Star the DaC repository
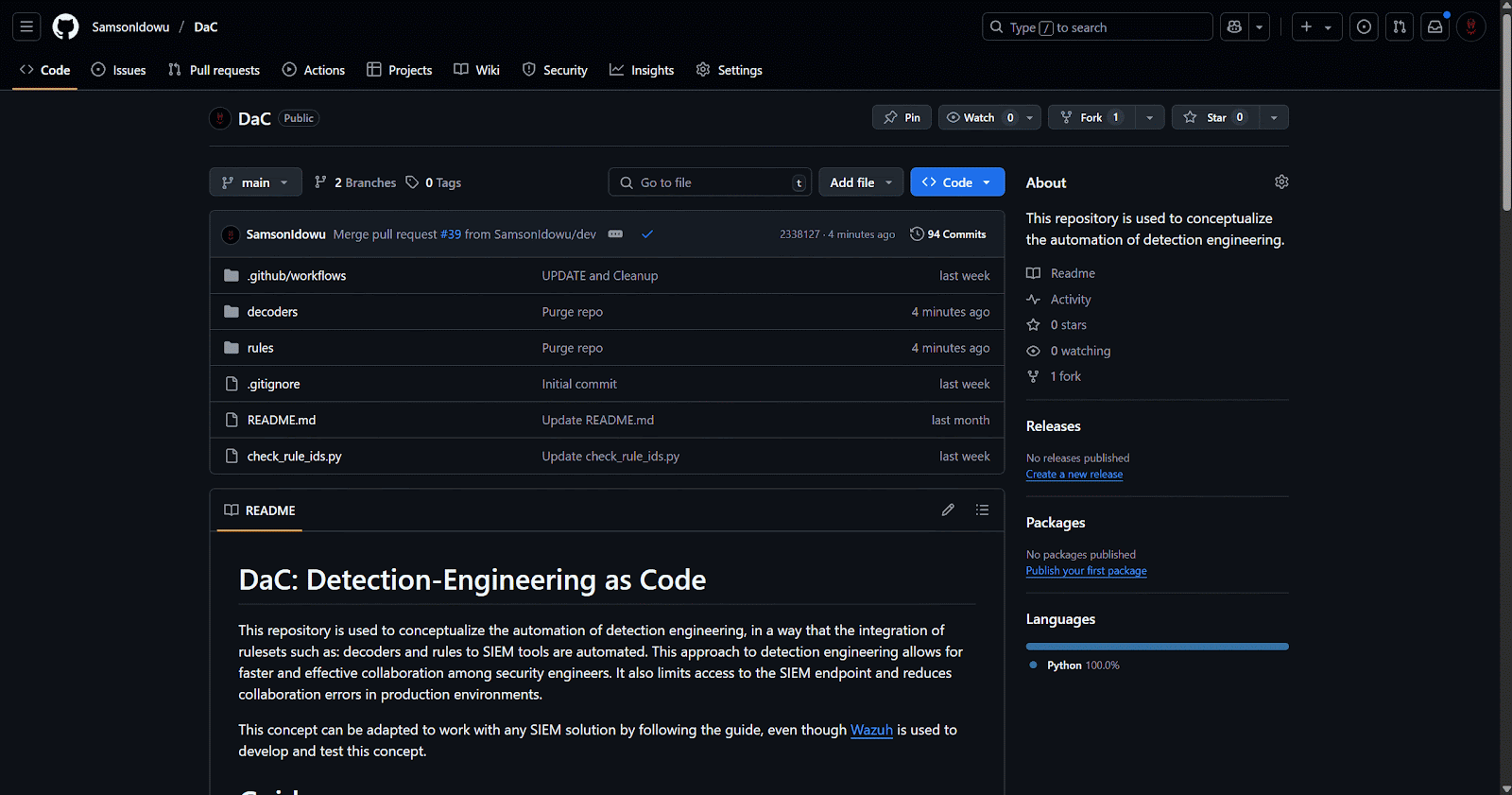 1216,117
